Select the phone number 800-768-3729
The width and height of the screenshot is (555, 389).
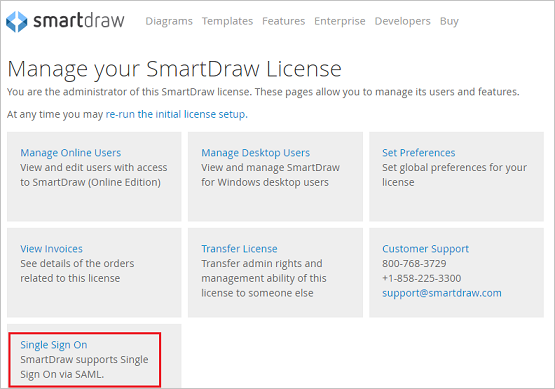pos(414,263)
